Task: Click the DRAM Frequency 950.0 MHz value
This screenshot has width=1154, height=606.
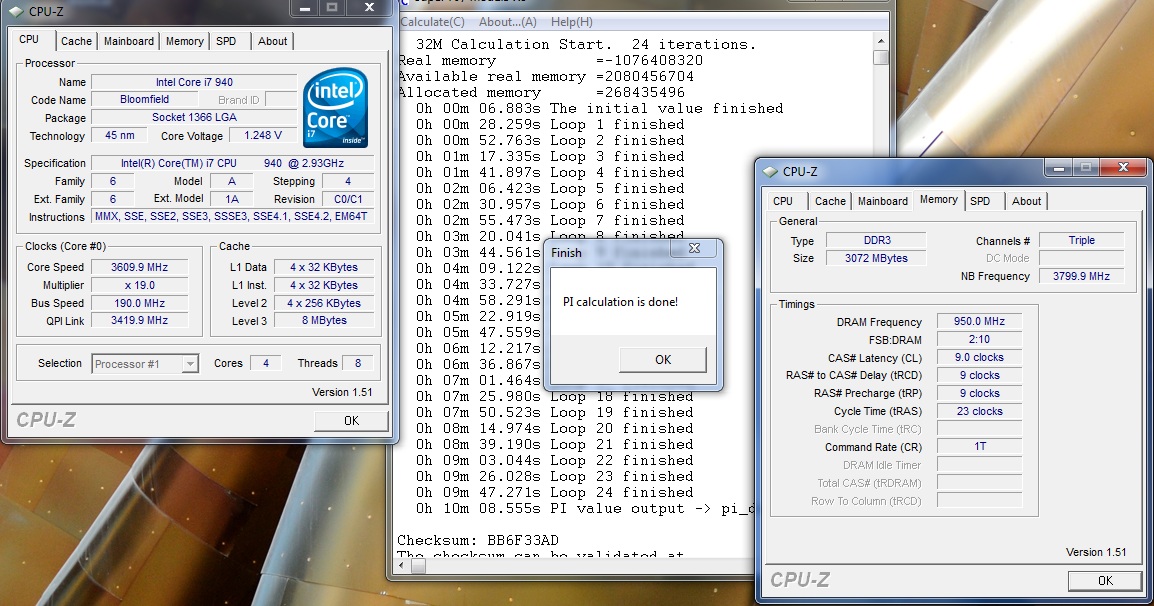Action: coord(979,321)
